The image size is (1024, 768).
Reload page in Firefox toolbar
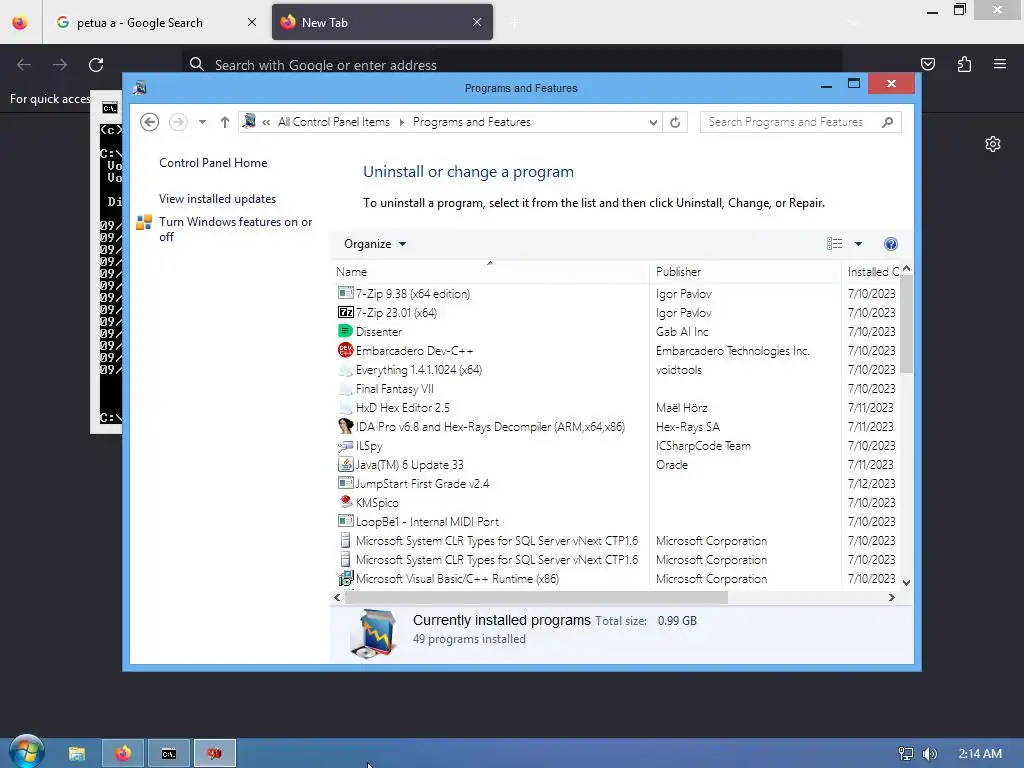pyautogui.click(x=96, y=65)
